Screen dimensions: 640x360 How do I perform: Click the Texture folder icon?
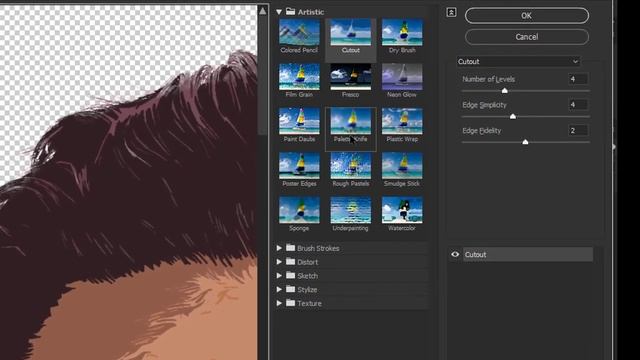coord(291,302)
